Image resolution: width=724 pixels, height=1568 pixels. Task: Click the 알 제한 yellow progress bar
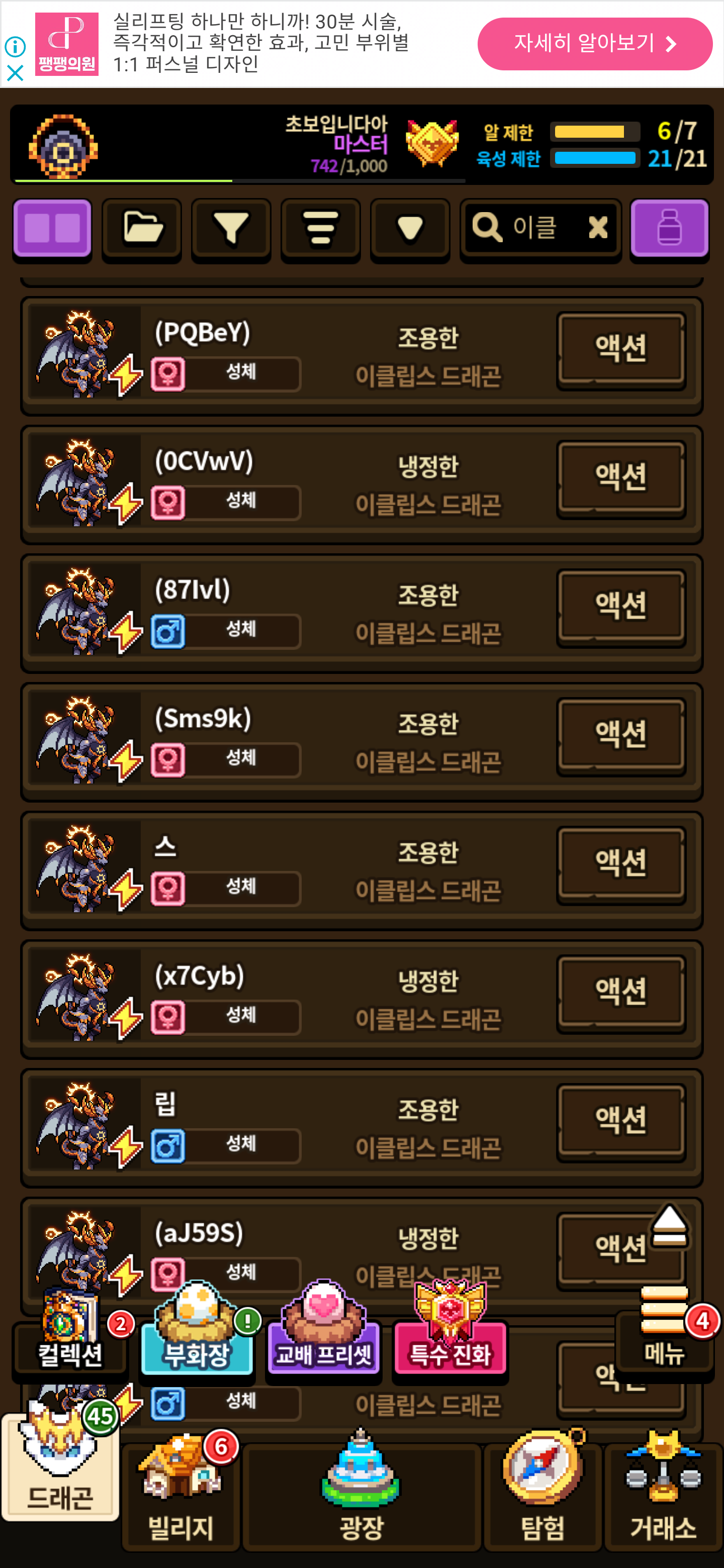595,132
